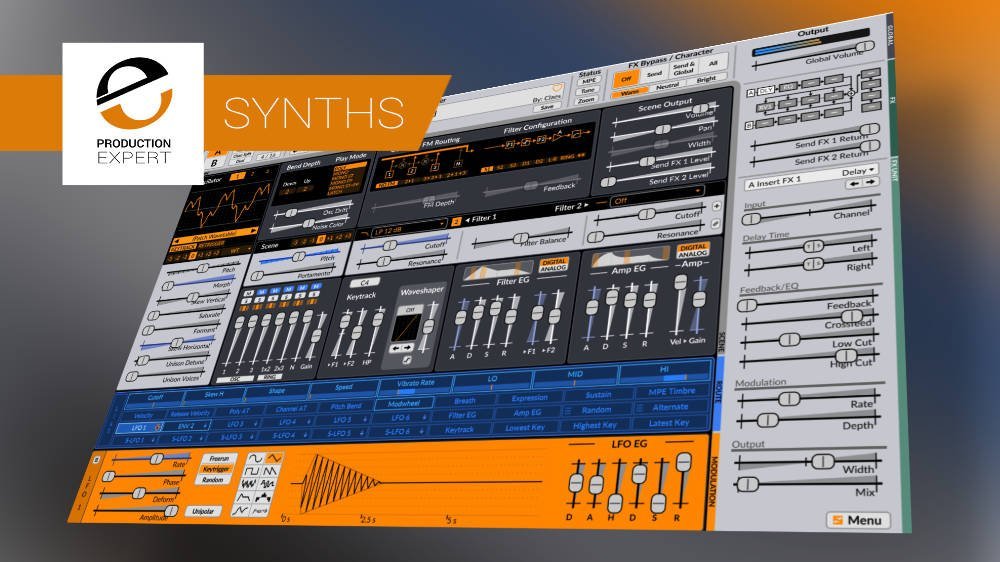Screen dimensions: 1000x562
Task: Adjust the Global Volume slider
Action: 813,55
